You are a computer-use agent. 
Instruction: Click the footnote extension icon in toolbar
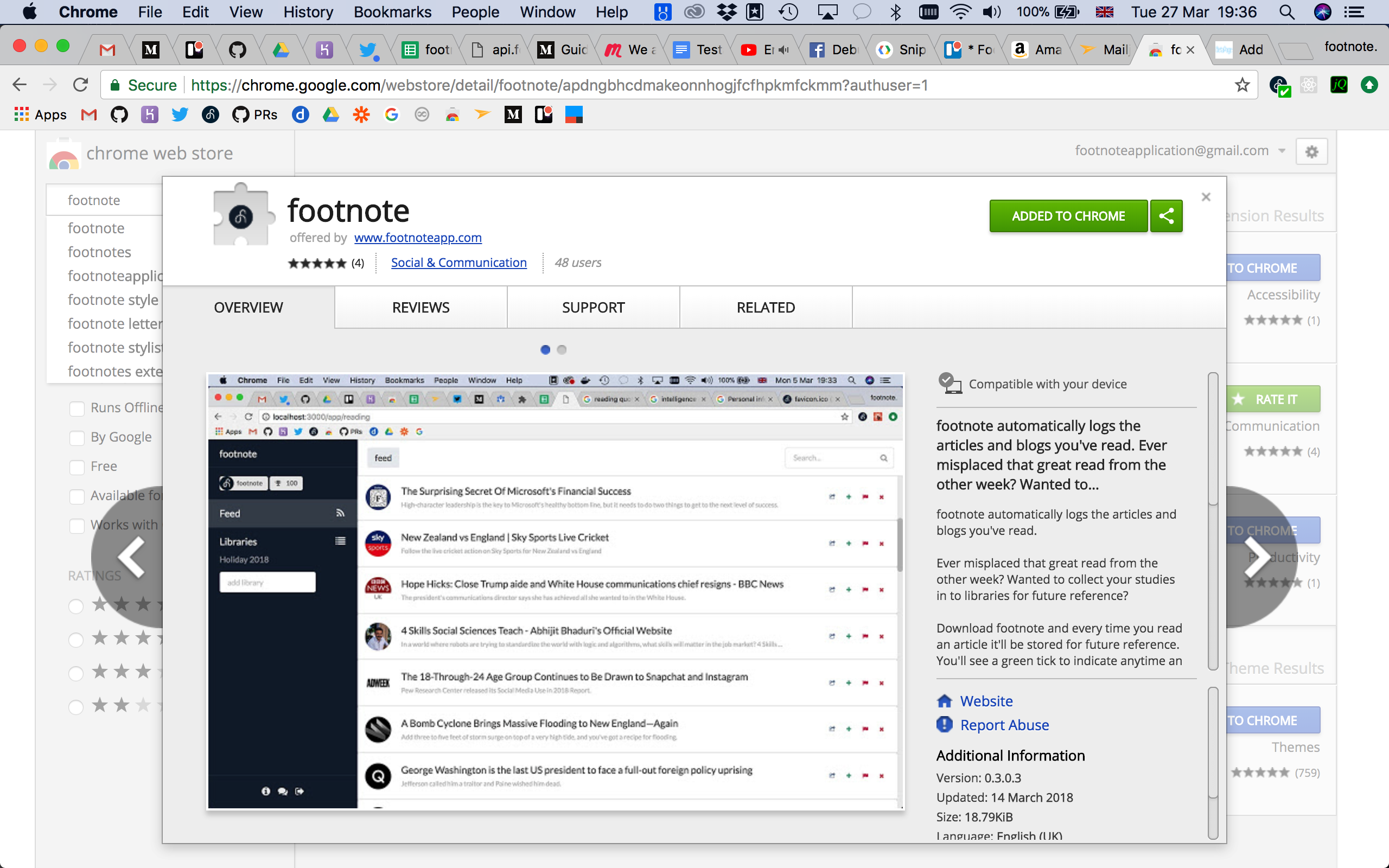point(1279,86)
